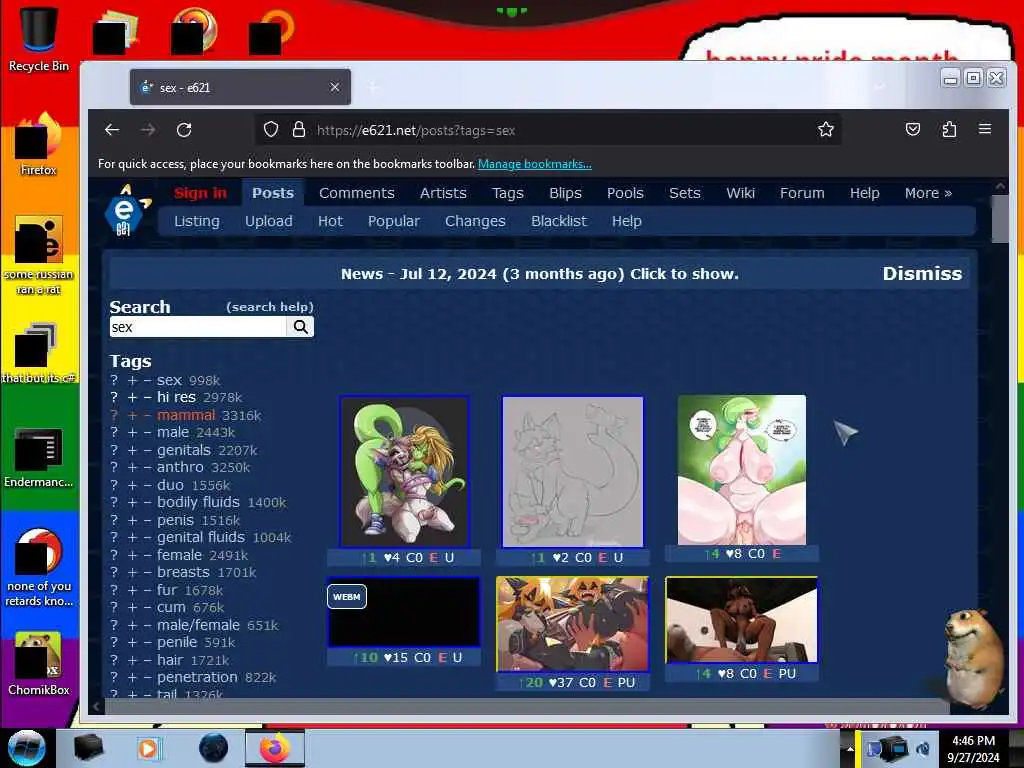1024x768 pixels.
Task: Open the media player taskbar icon
Action: click(x=150, y=748)
